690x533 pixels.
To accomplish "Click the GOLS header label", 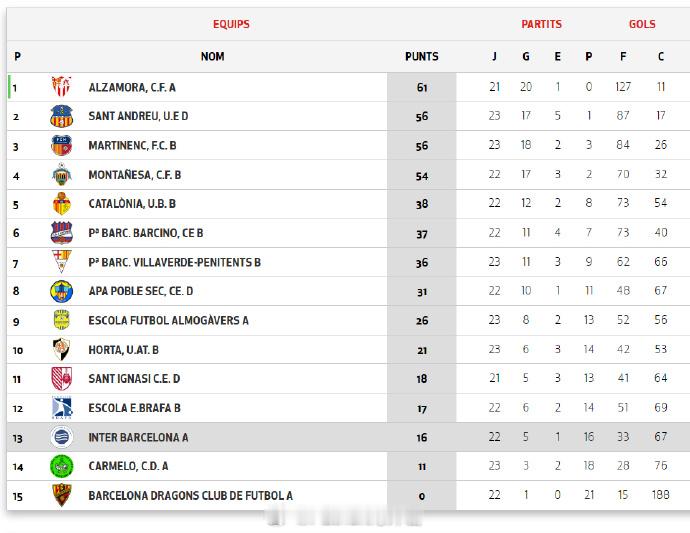I will 642,24.
